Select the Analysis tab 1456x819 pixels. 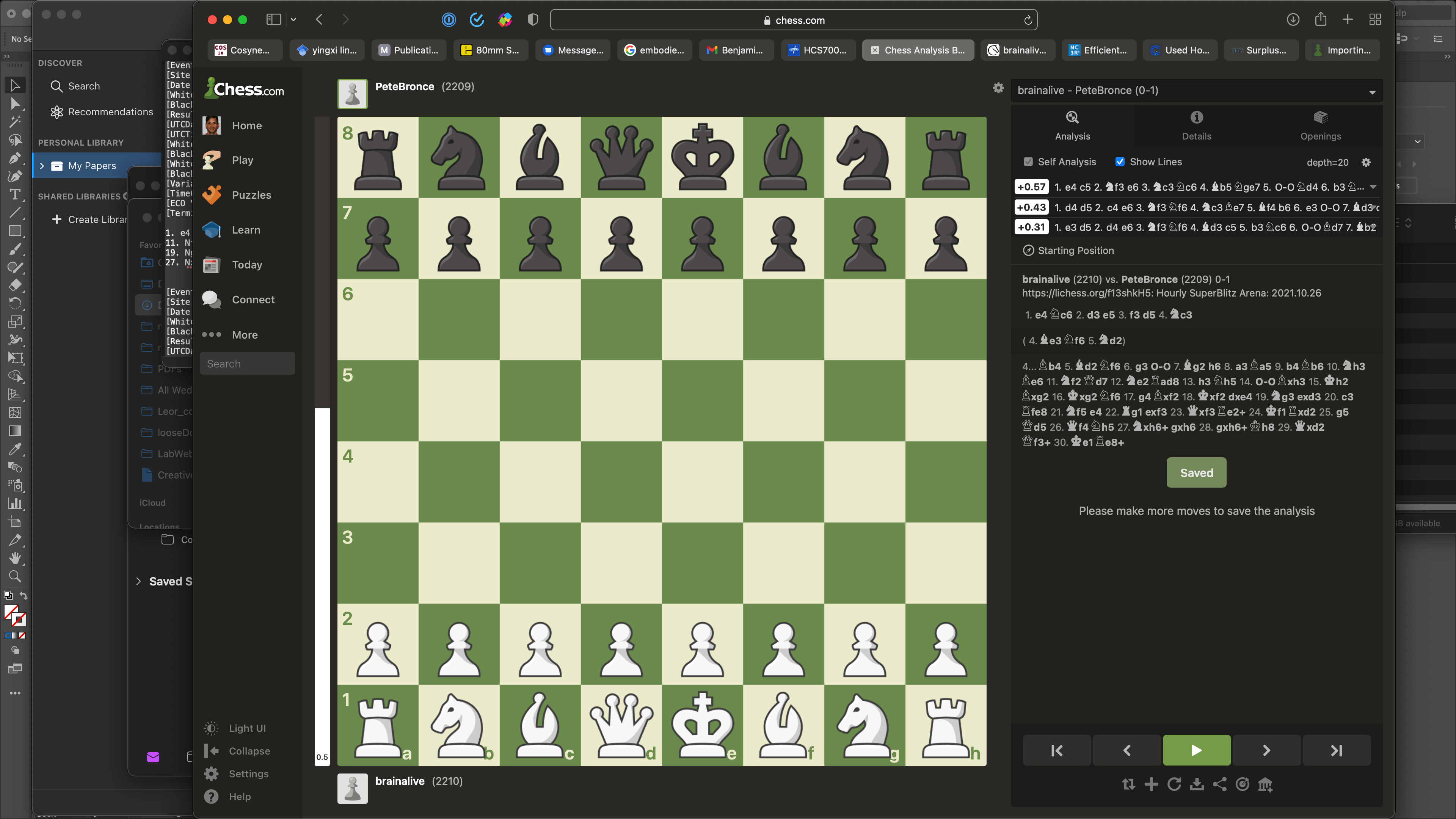(1072, 126)
